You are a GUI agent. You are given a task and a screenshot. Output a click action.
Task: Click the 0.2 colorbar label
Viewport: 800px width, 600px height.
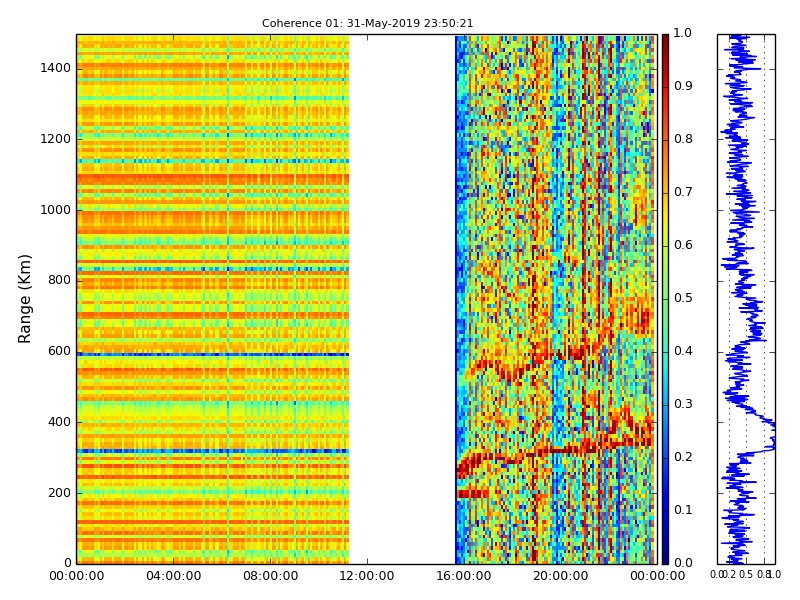click(683, 457)
